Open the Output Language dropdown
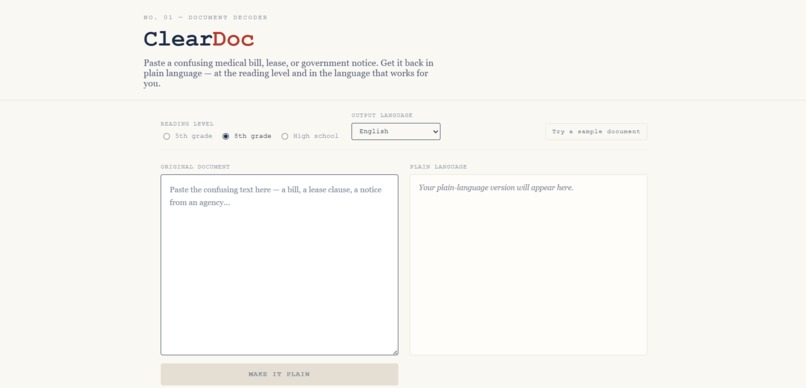This screenshot has height=388, width=806. pyautogui.click(x=396, y=132)
